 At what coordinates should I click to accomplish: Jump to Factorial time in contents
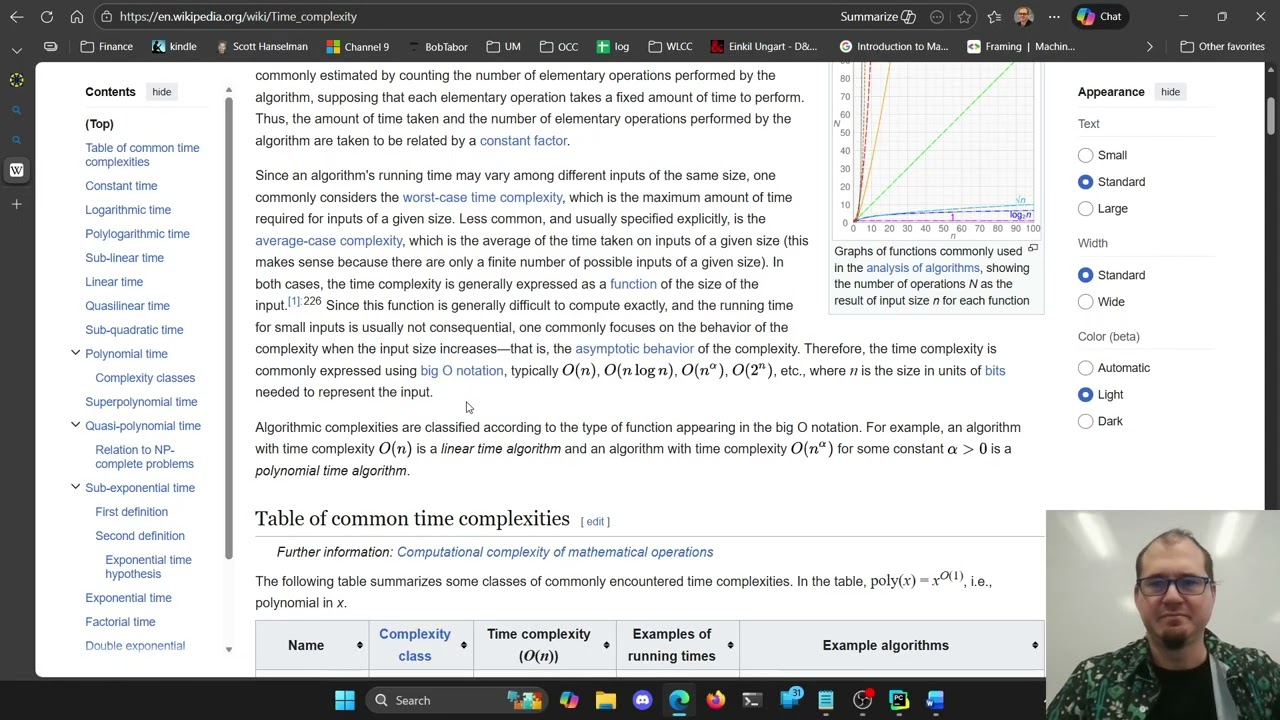tap(120, 622)
